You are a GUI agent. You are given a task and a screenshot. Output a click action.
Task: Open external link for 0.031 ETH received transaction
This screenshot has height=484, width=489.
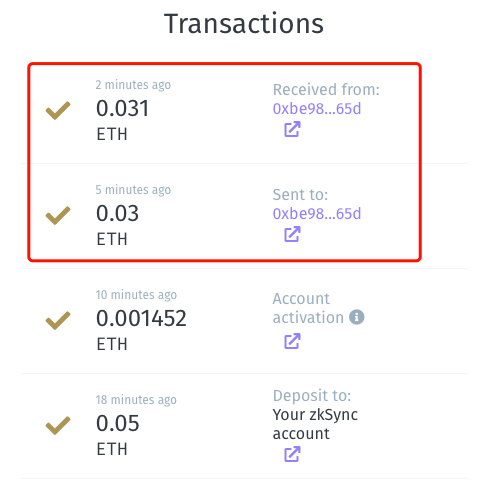click(x=292, y=129)
